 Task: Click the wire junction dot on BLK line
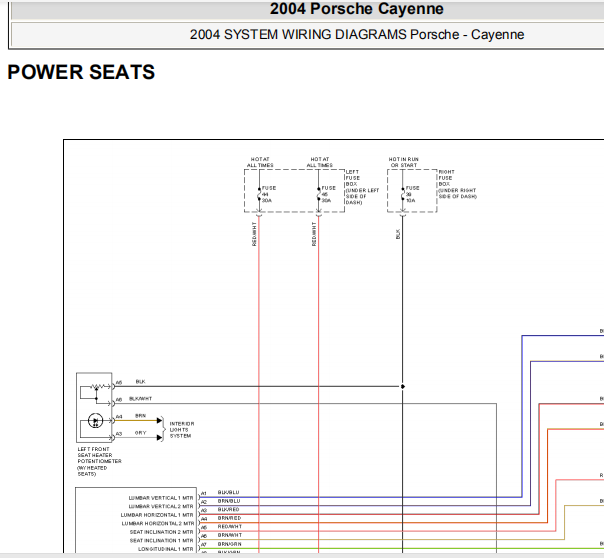[x=403, y=386]
